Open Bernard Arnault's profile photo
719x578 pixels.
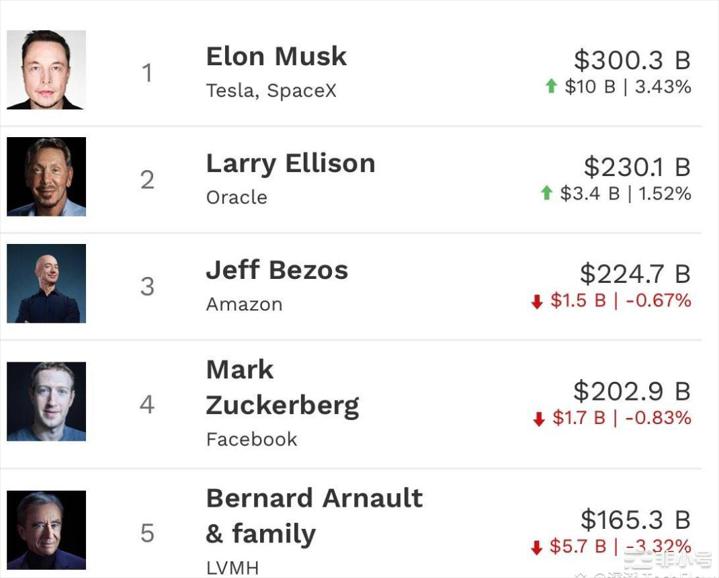point(46,530)
